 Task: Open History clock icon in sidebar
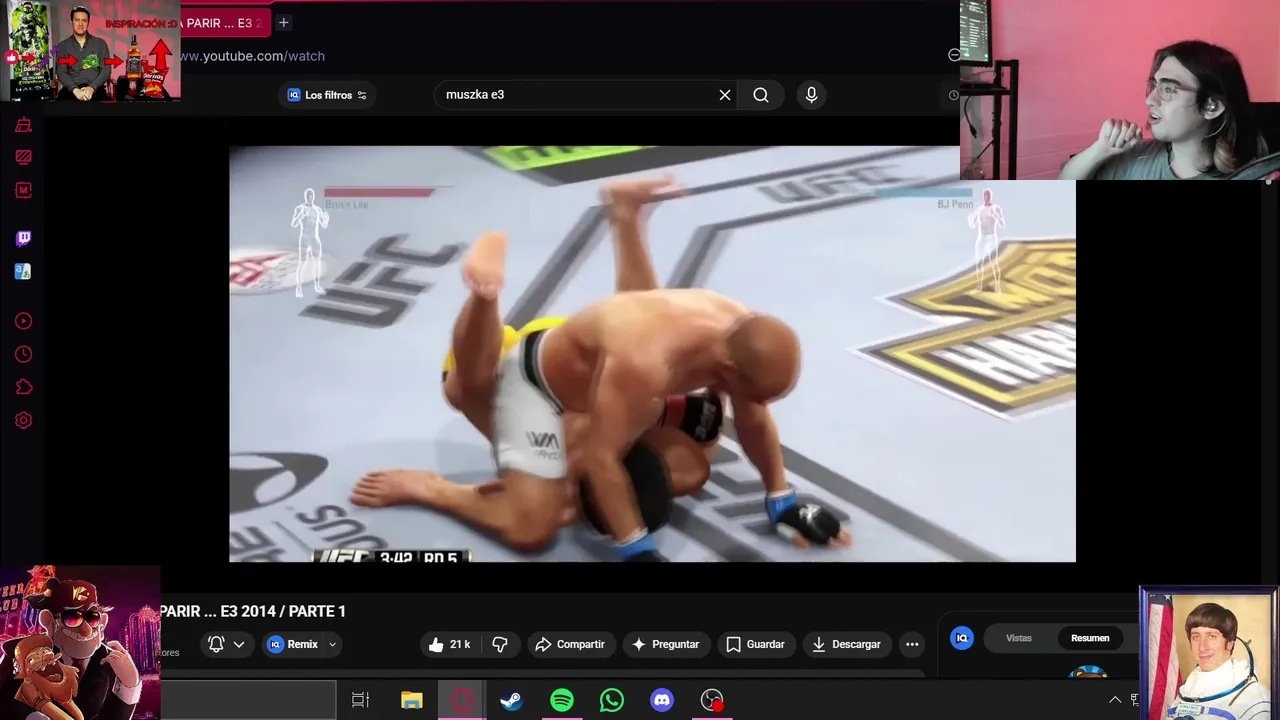pos(24,354)
